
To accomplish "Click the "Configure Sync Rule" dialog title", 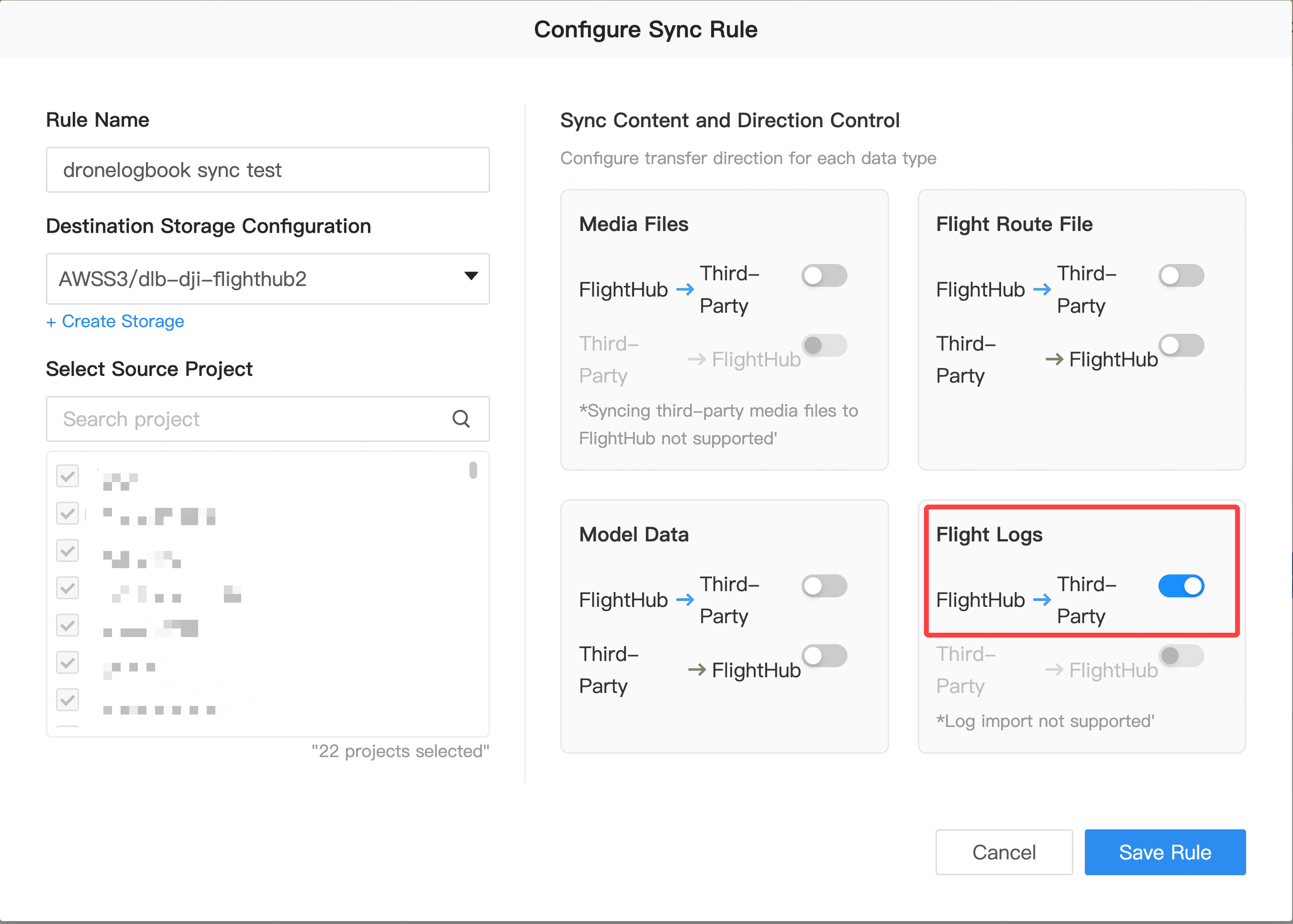I will click(646, 30).
